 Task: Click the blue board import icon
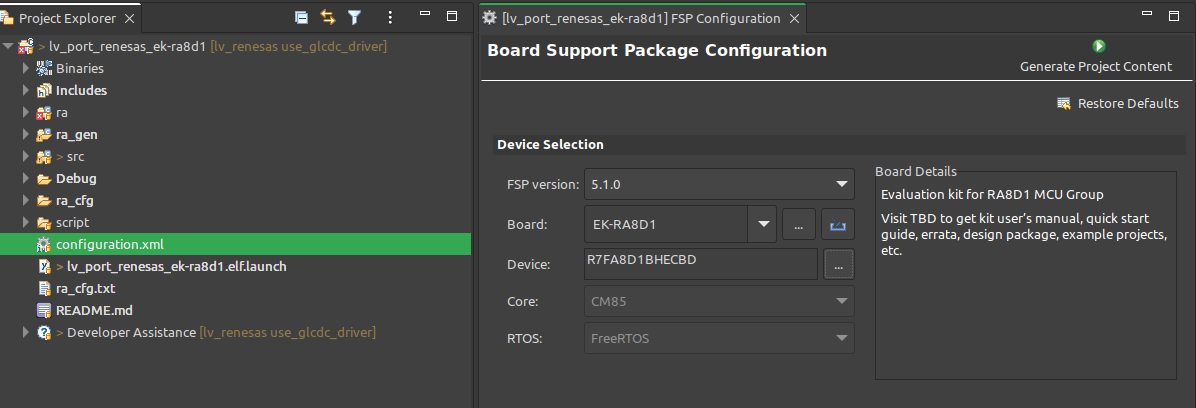point(838,225)
